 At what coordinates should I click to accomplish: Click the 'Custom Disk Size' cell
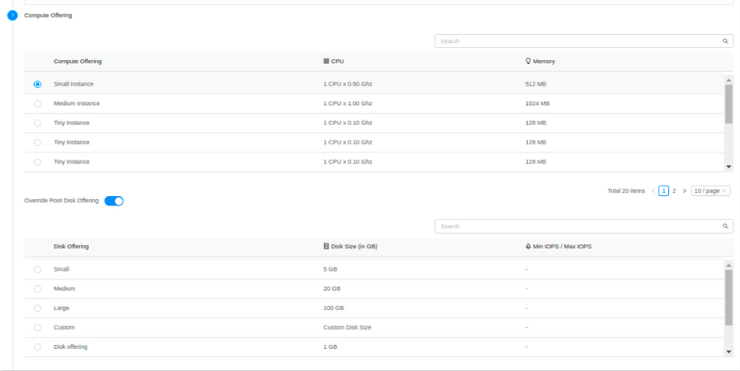(347, 327)
